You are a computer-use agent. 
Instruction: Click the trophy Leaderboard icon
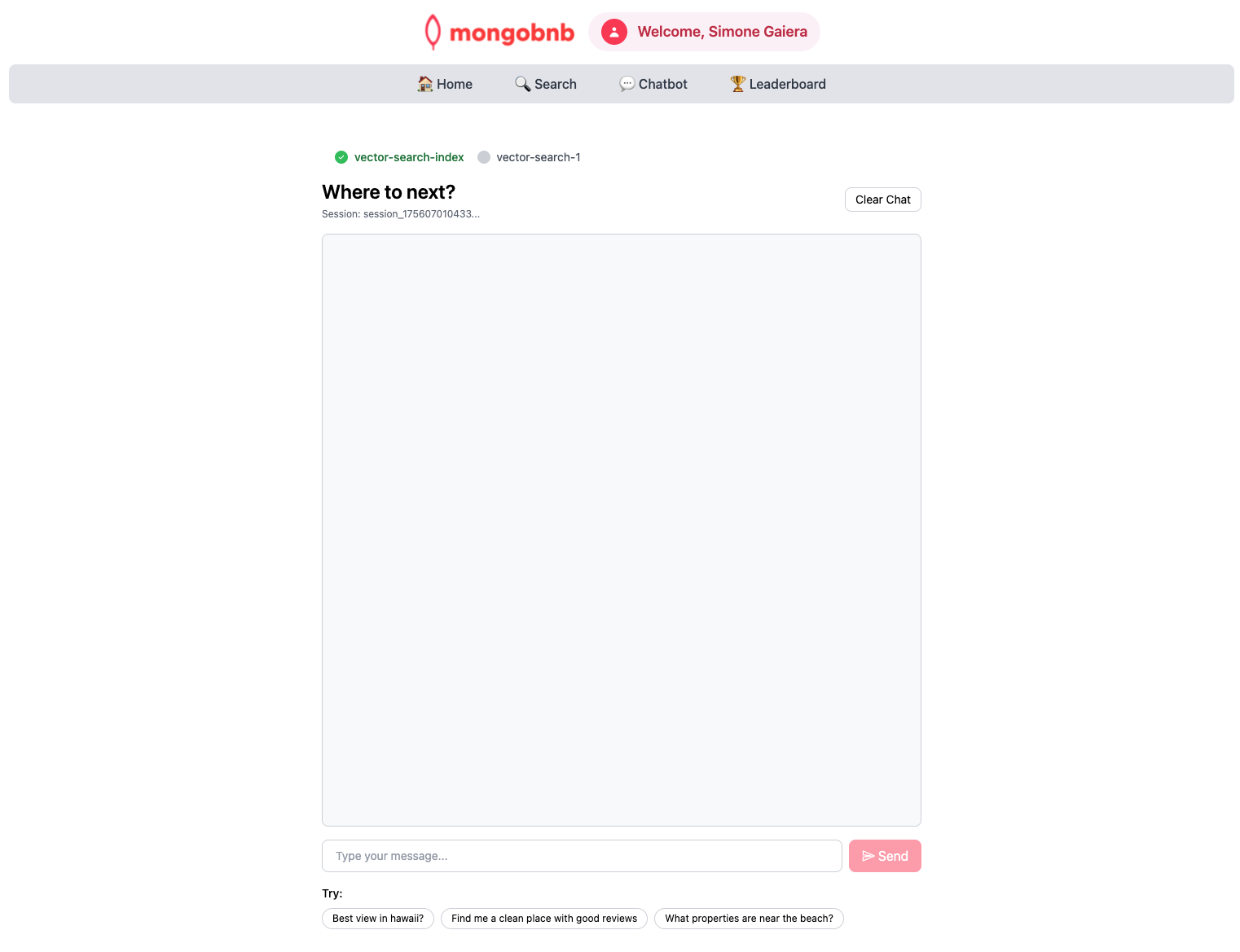737,84
